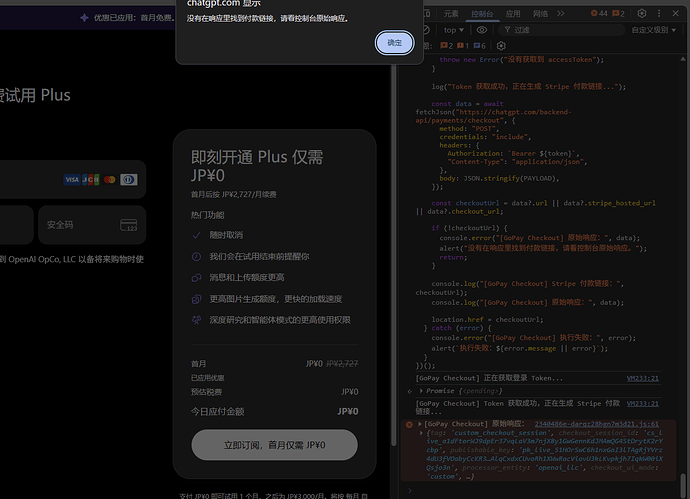The width and height of the screenshot is (690, 499).
Task: Confirm the alert with the 确定 button
Action: [394, 43]
